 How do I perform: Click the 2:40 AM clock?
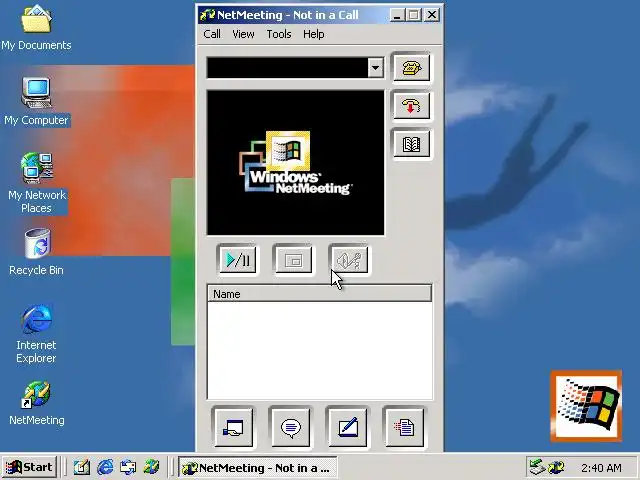[601, 468]
